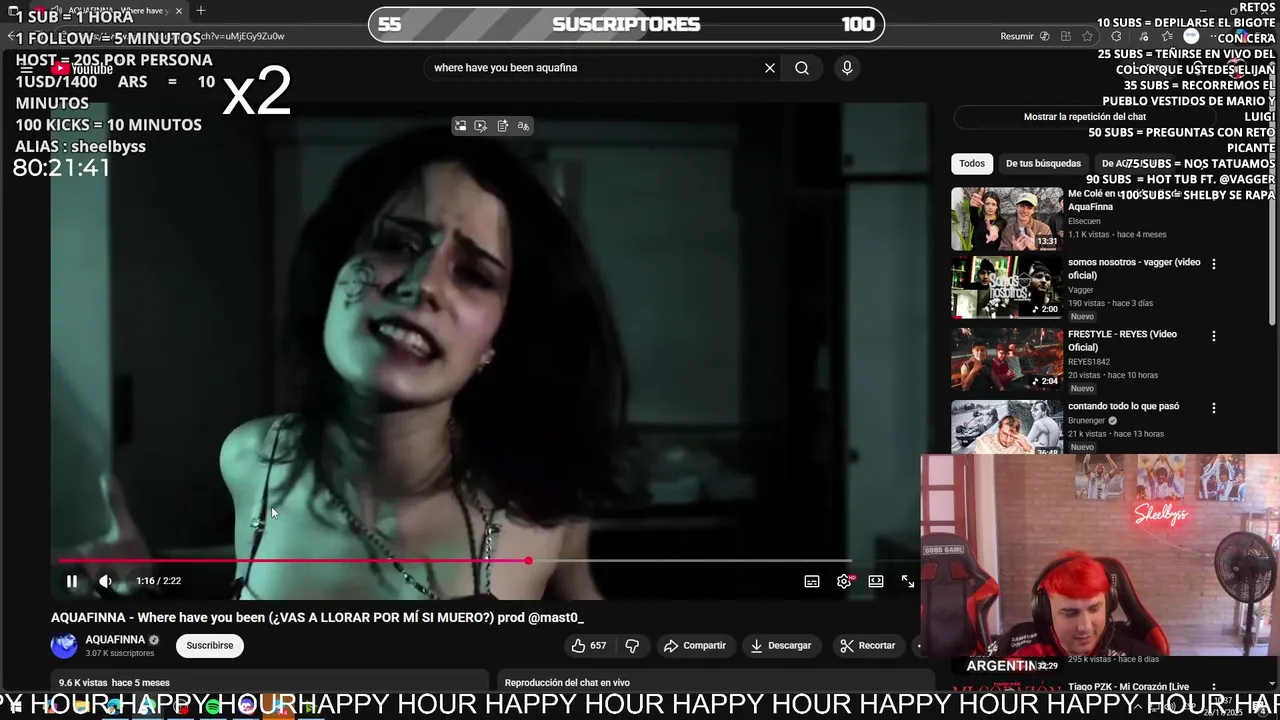This screenshot has height=720, width=1280.
Task: Click the Descargar download button
Action: [x=781, y=645]
